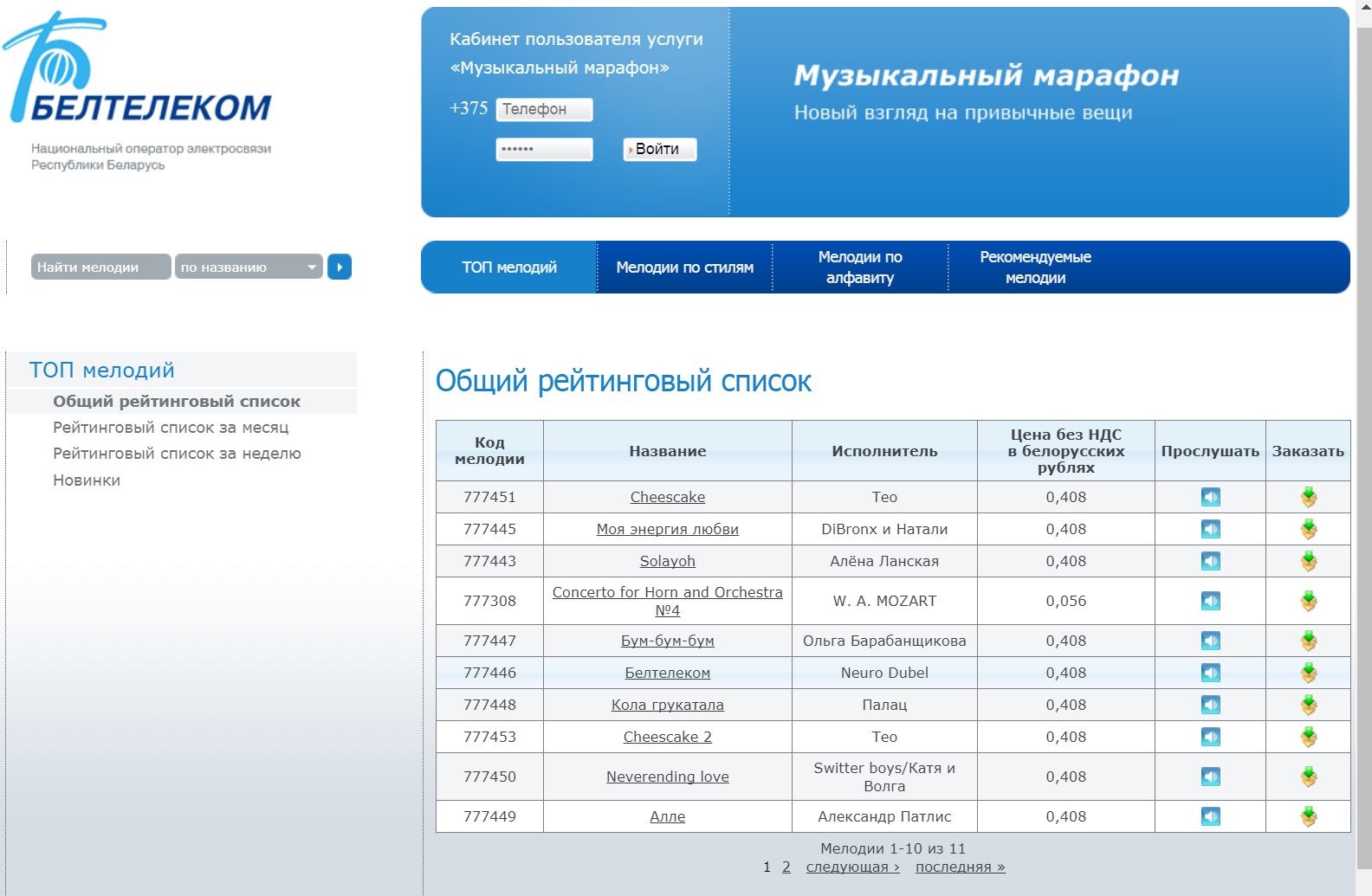1372x896 pixels.
Task: Open the 'по названию' search dropdown
Action: point(249,267)
